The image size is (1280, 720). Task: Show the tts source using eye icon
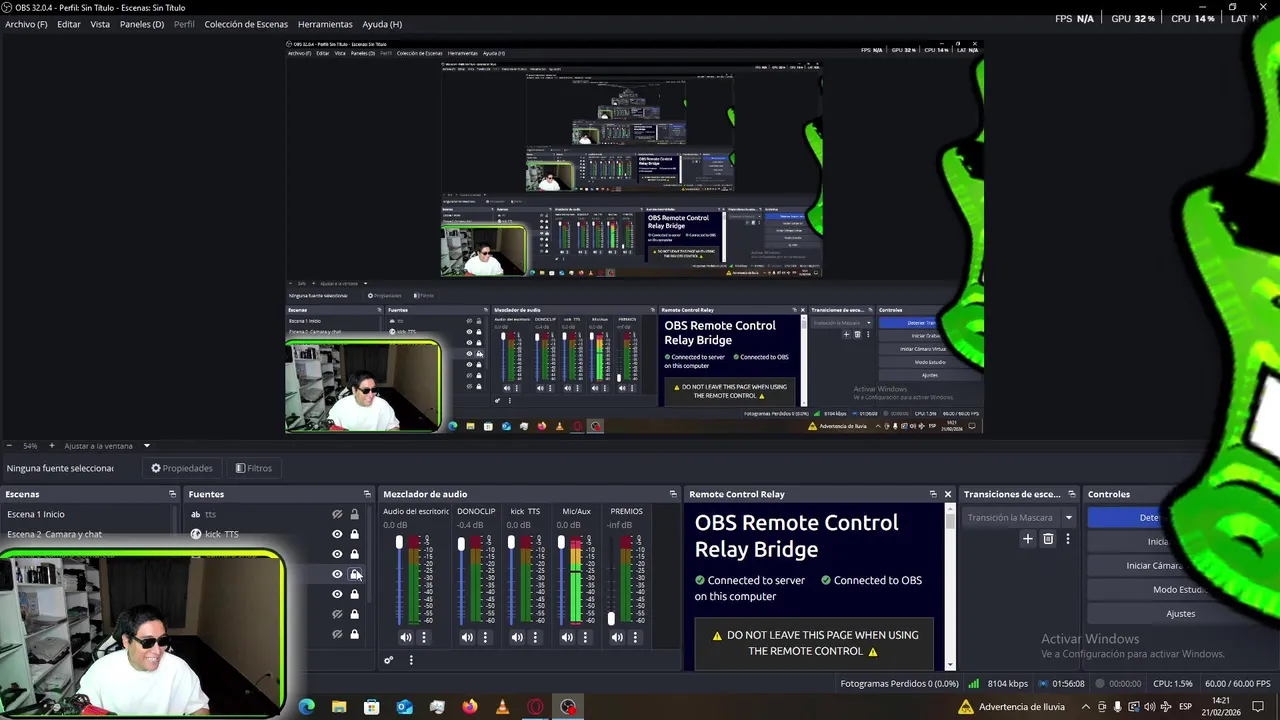337,514
